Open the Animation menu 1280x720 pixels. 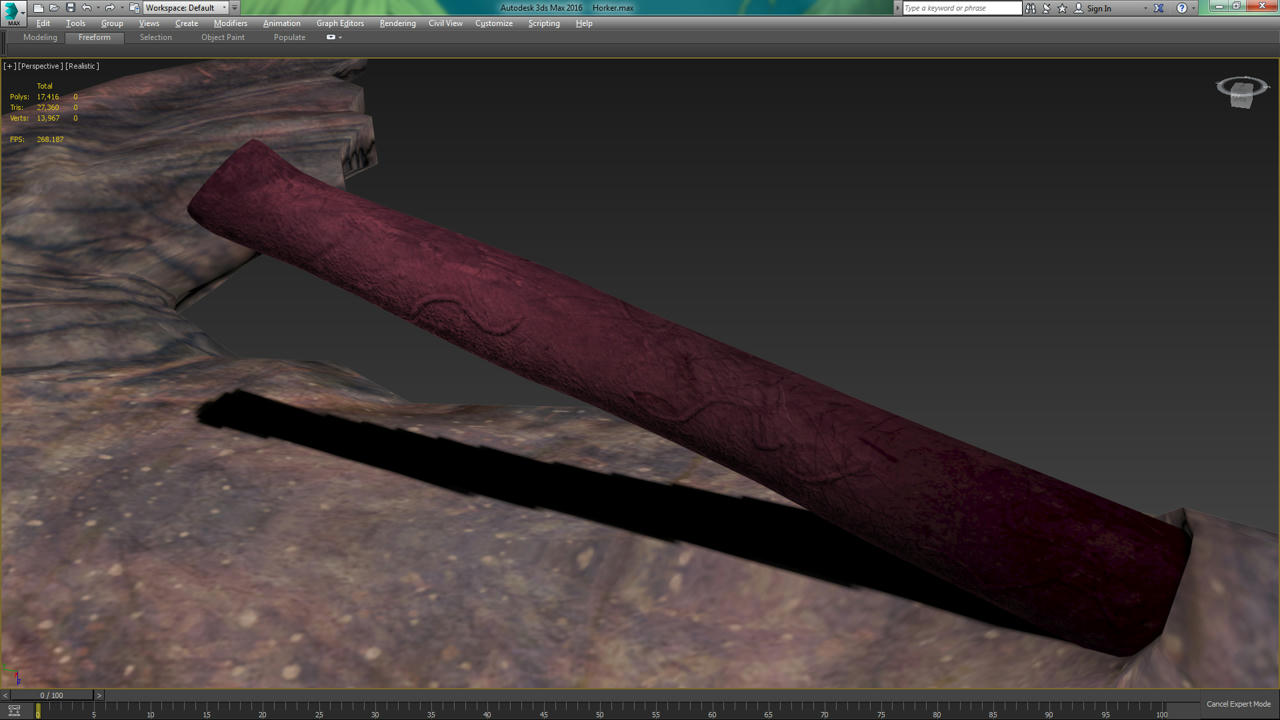click(x=282, y=23)
